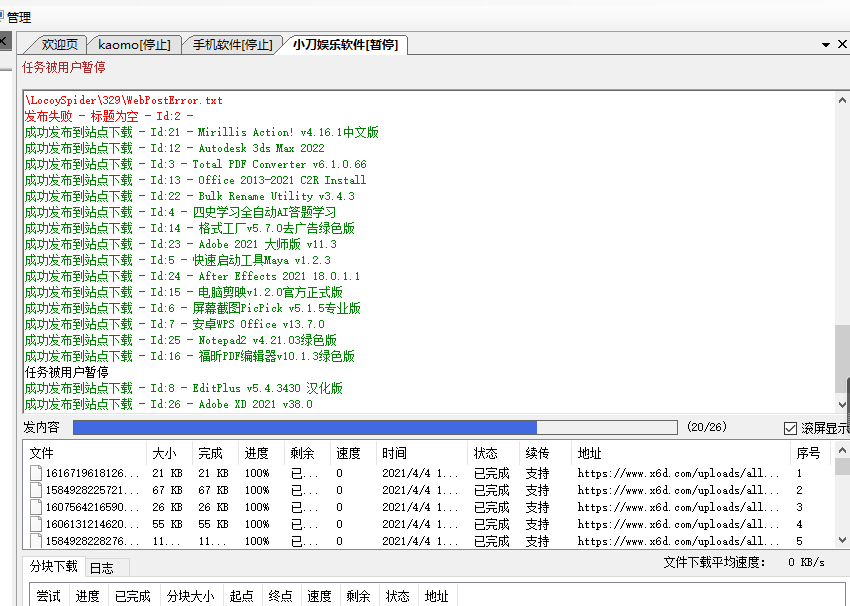This screenshot has height=606, width=850.
Task: Select log line for 格式工厂v5.7.0
Action: (x=190, y=228)
